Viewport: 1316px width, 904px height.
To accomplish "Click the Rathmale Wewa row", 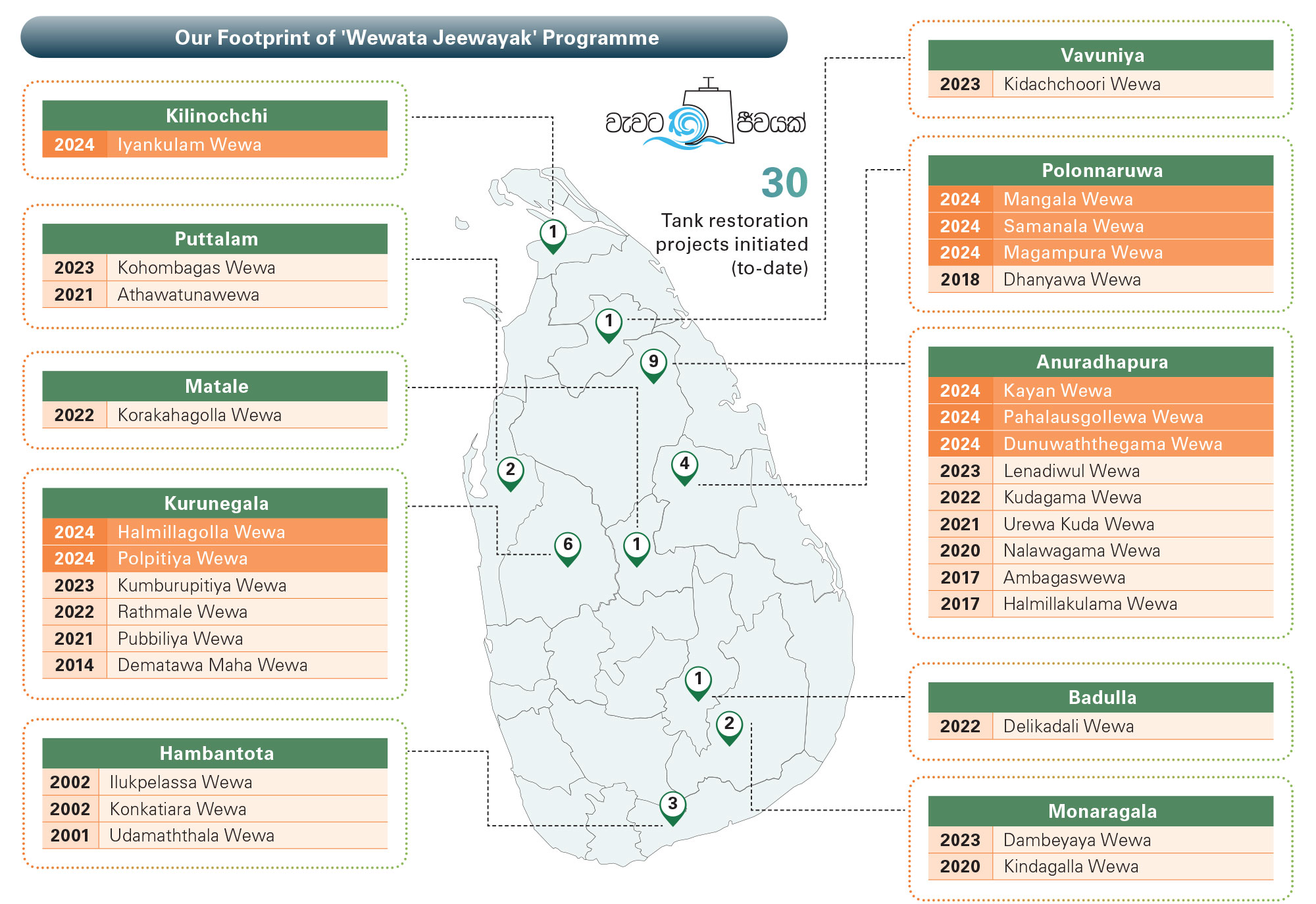I will [215, 612].
